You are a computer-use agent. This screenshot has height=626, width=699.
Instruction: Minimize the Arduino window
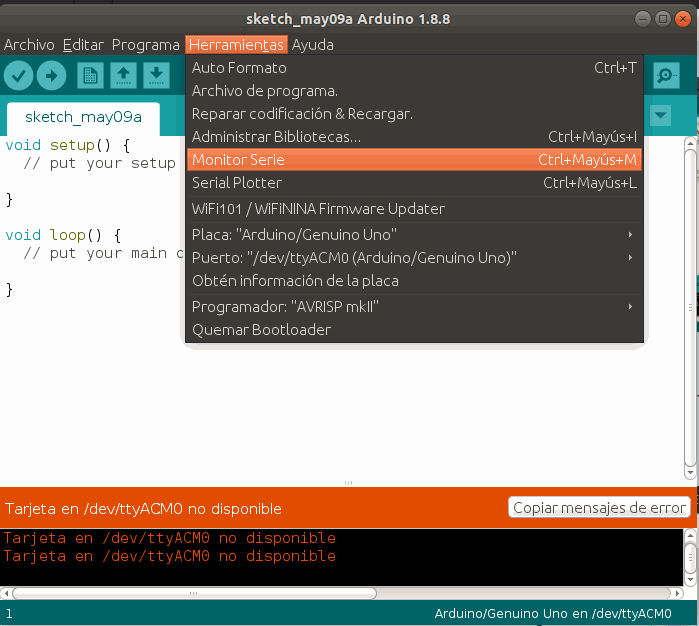(x=643, y=19)
